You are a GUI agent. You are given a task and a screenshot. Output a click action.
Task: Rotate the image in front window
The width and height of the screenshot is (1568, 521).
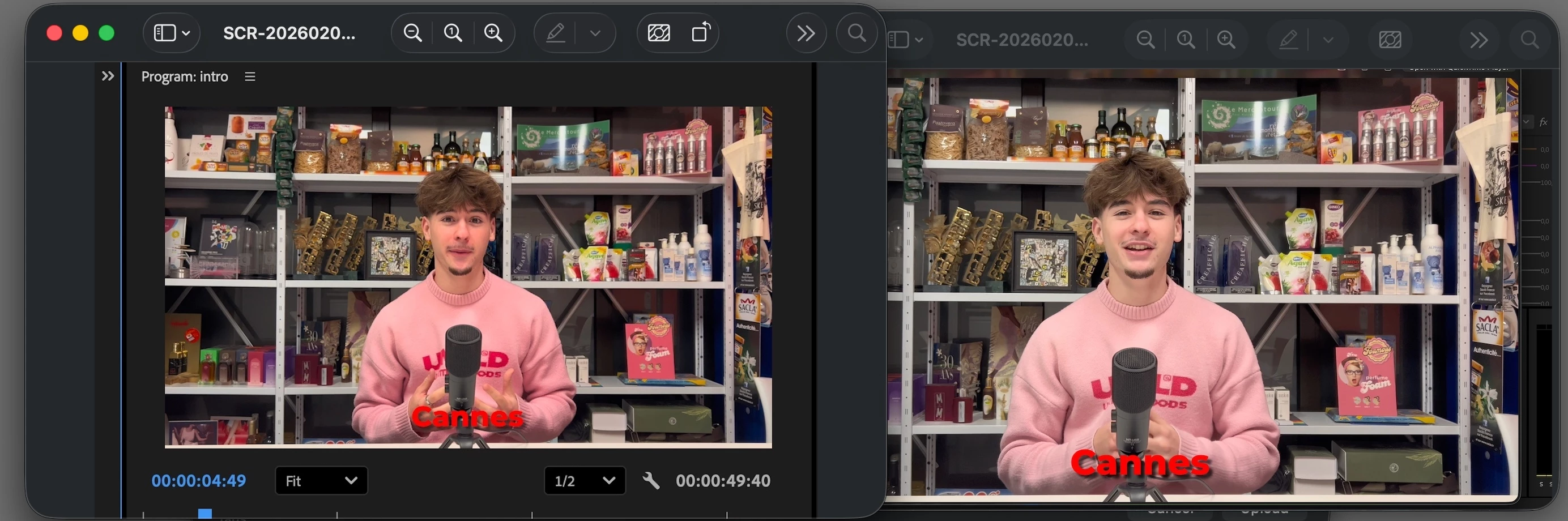click(701, 32)
